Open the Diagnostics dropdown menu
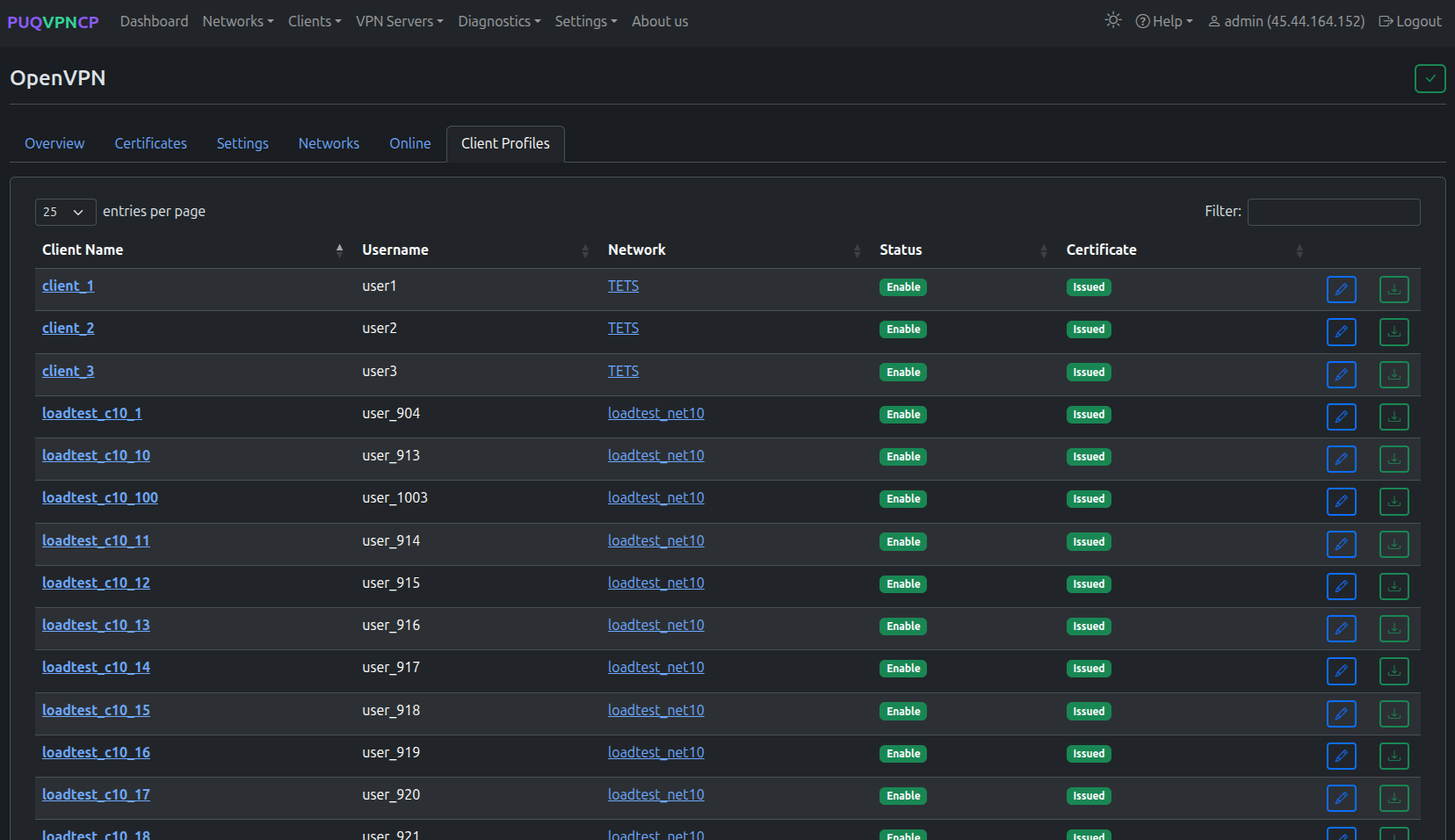The height and width of the screenshot is (840, 1455). [499, 21]
